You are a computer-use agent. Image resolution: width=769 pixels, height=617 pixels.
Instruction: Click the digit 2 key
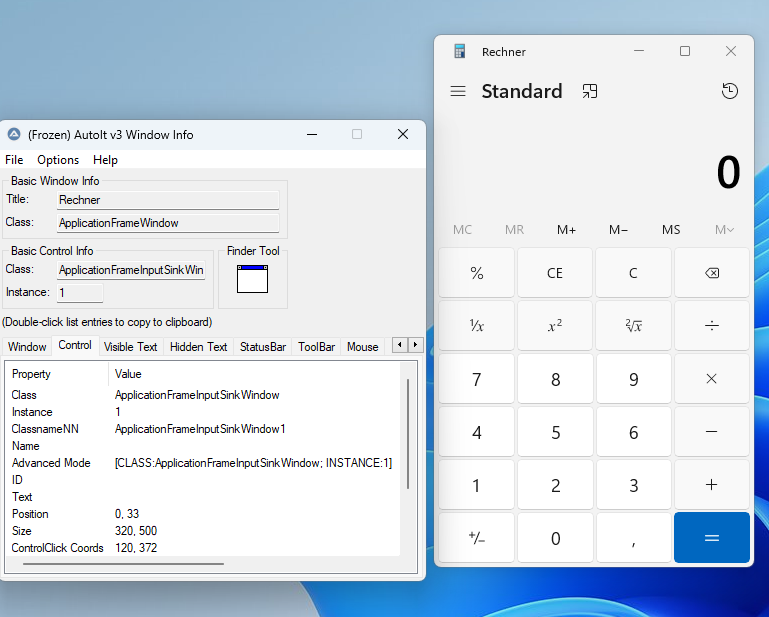coord(555,485)
